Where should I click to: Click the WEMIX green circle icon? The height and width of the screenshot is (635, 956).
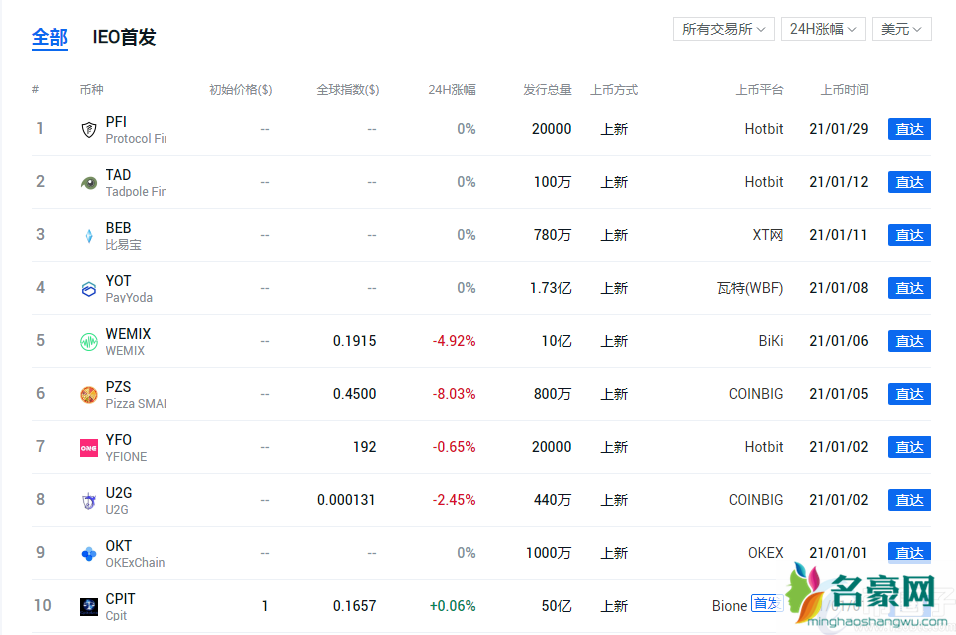[89, 342]
